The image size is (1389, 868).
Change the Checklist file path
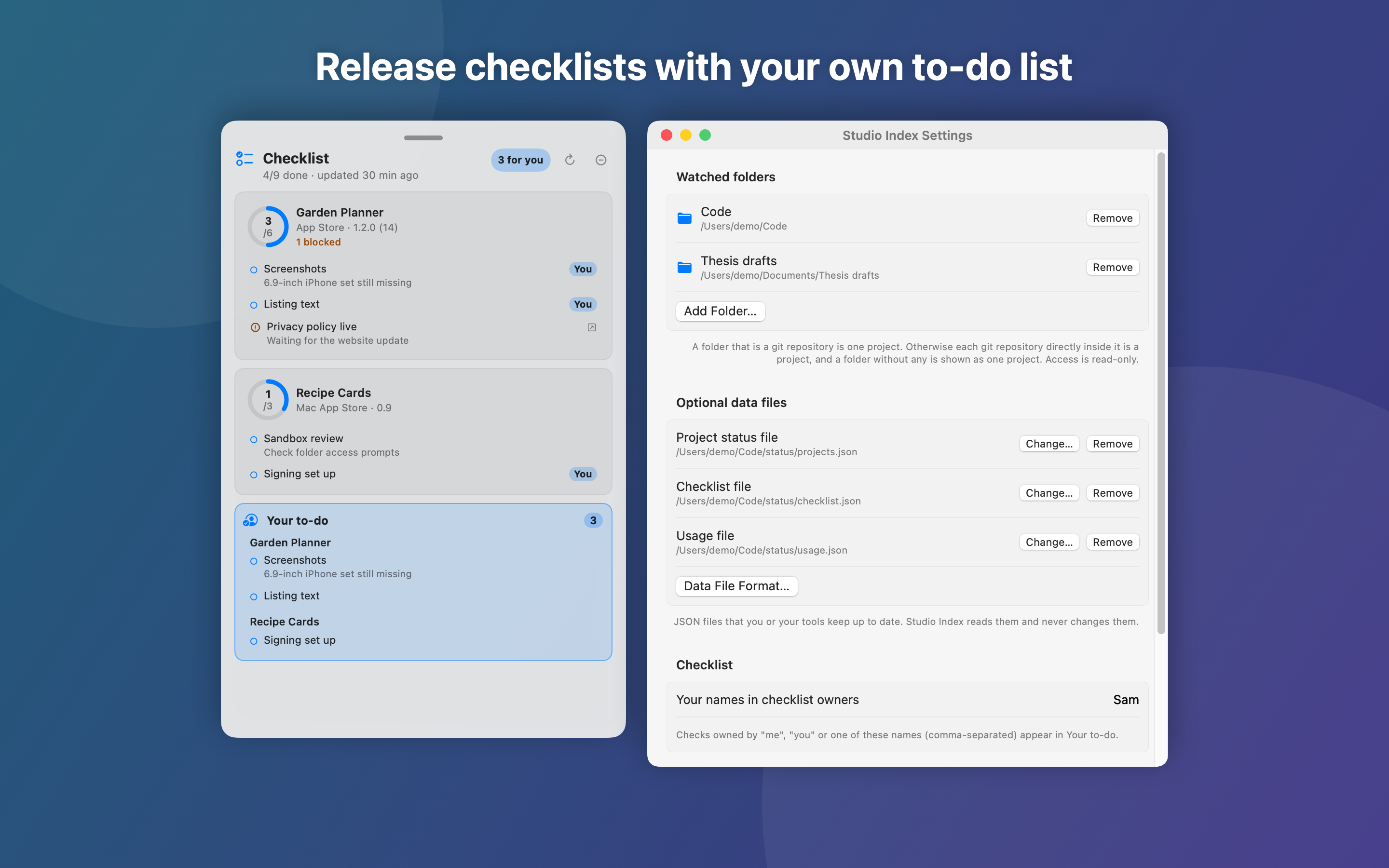[x=1049, y=493]
